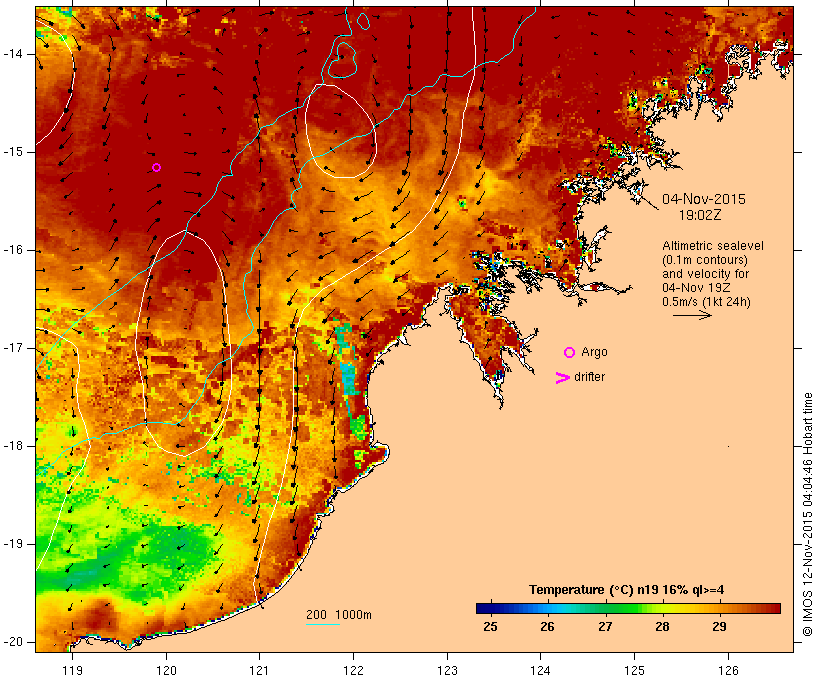This screenshot has width=820, height=680.
Task: Click the drifter legend text
Action: pyautogui.click(x=589, y=377)
